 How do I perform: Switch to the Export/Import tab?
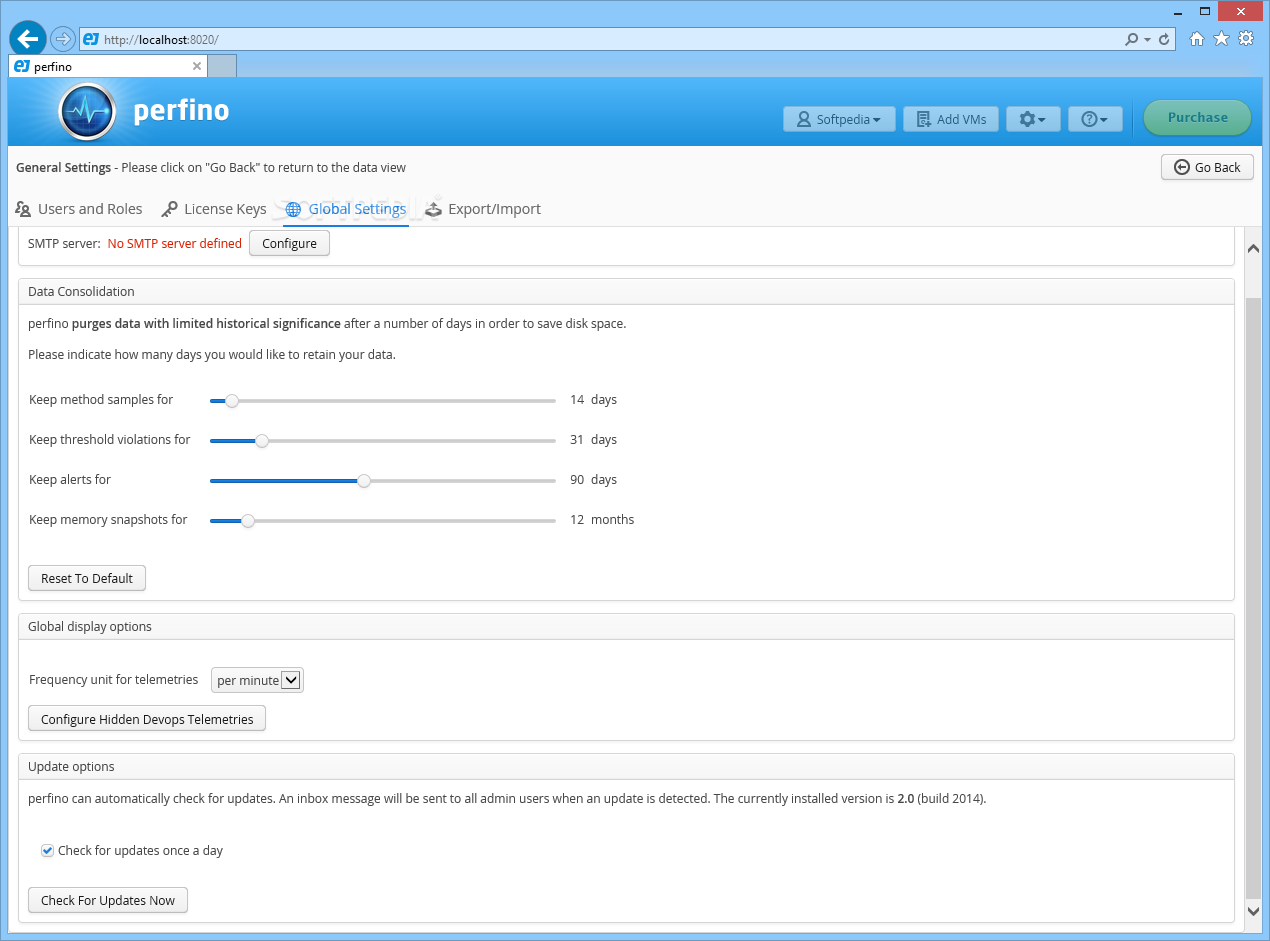point(483,209)
